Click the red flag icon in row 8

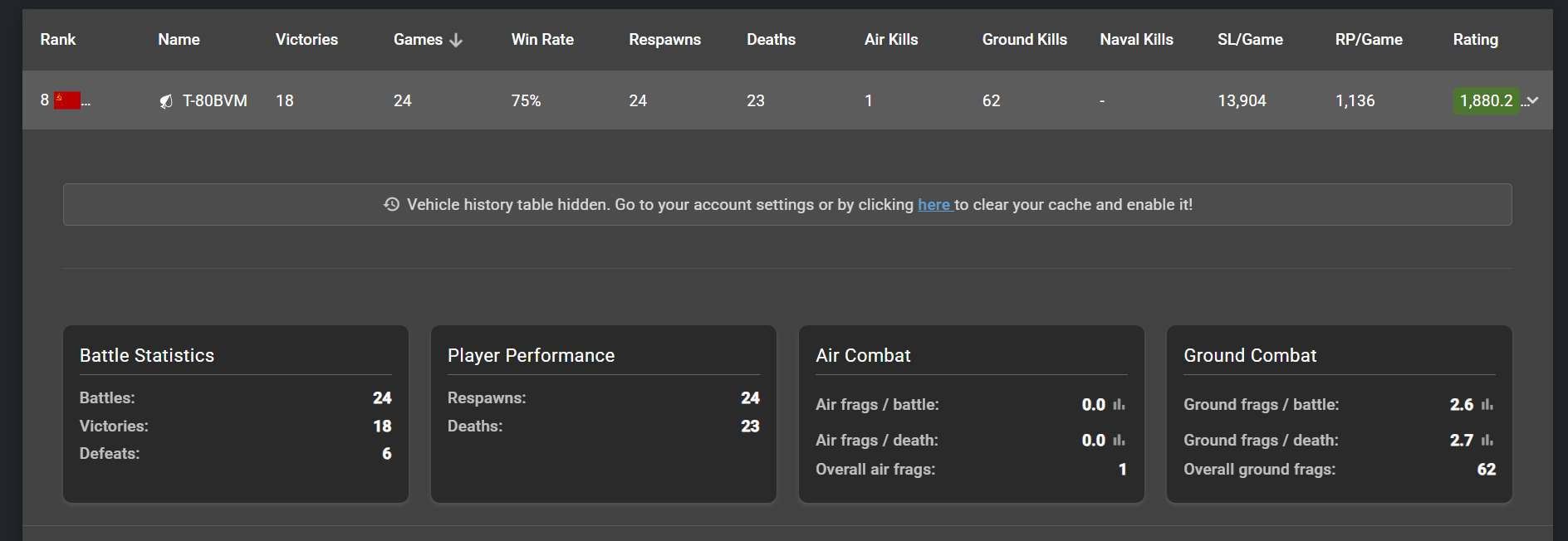(x=67, y=100)
